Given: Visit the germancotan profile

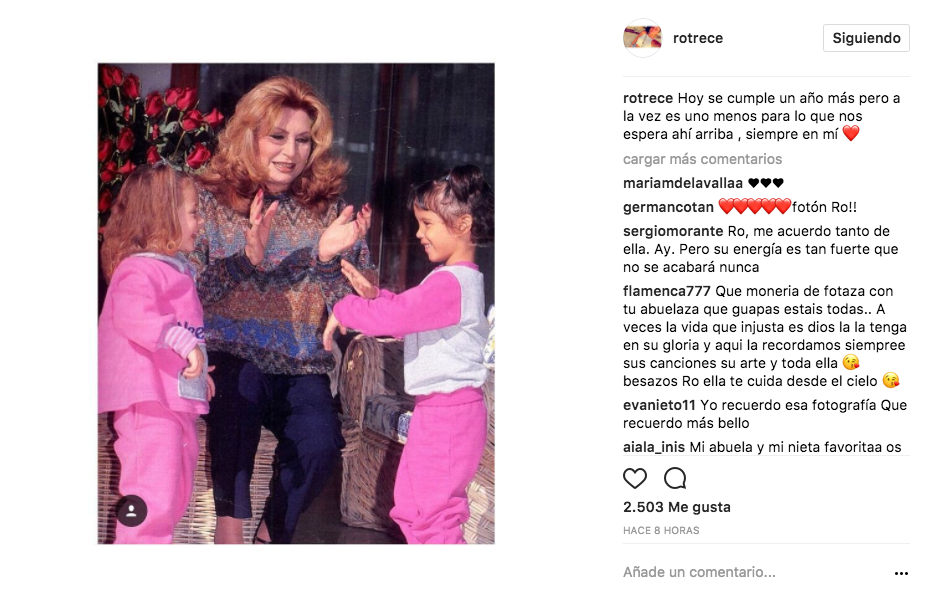Looking at the screenshot, I should (668, 208).
